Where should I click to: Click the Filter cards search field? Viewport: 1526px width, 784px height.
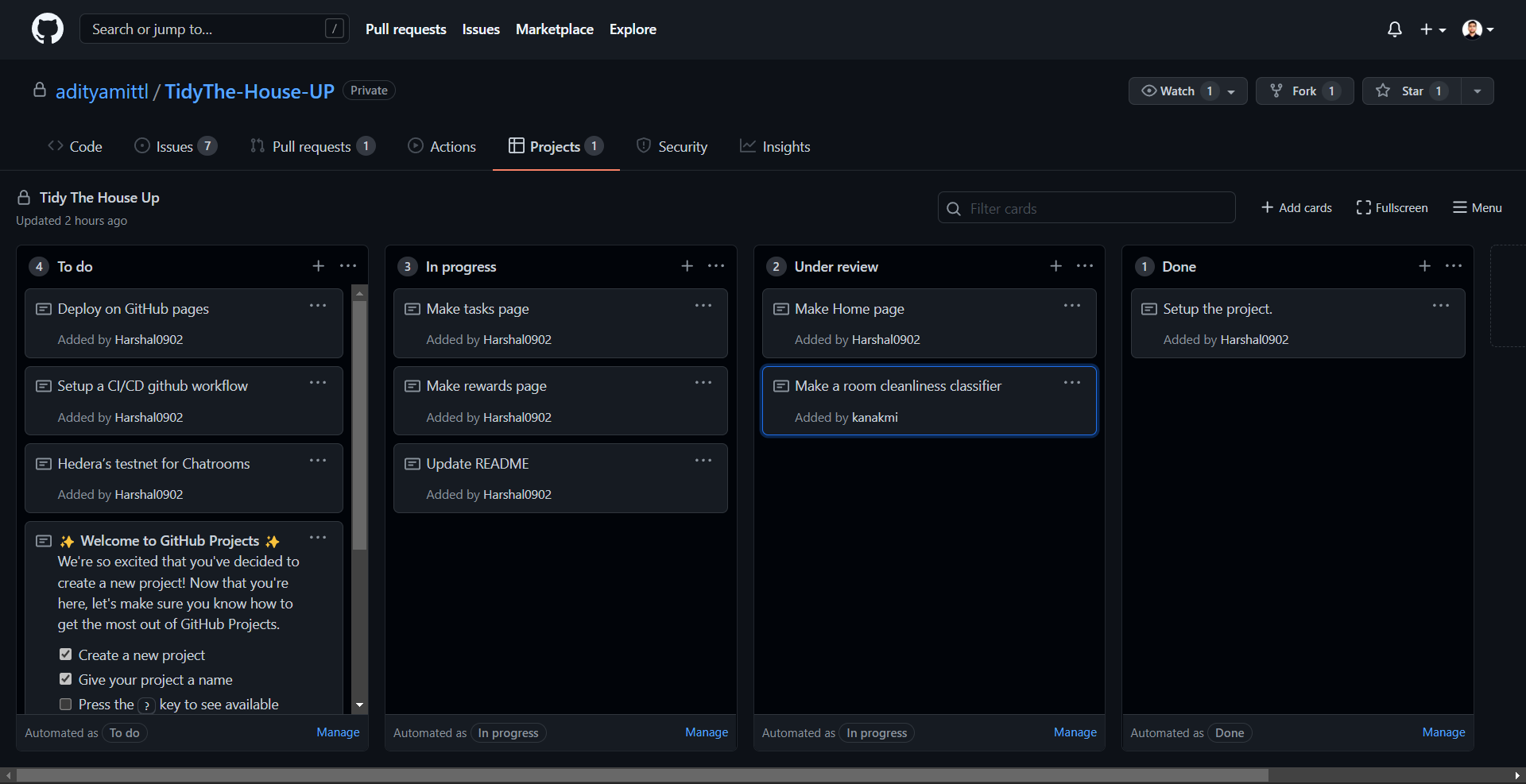pyautogui.click(x=1086, y=208)
